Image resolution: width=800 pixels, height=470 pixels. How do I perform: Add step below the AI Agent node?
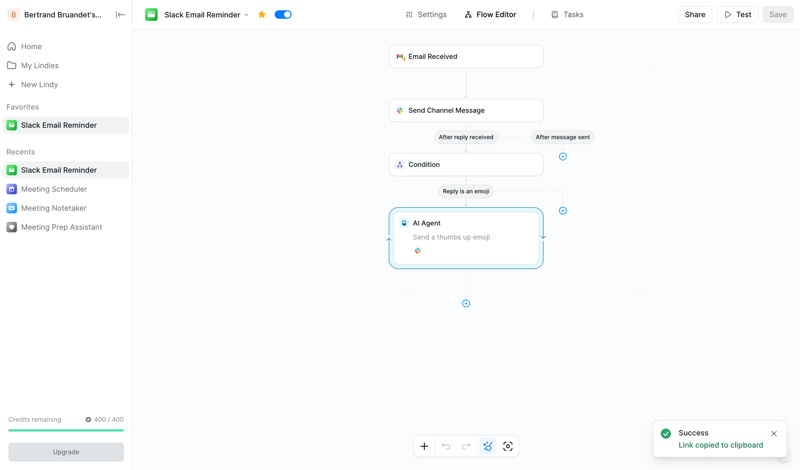[466, 304]
